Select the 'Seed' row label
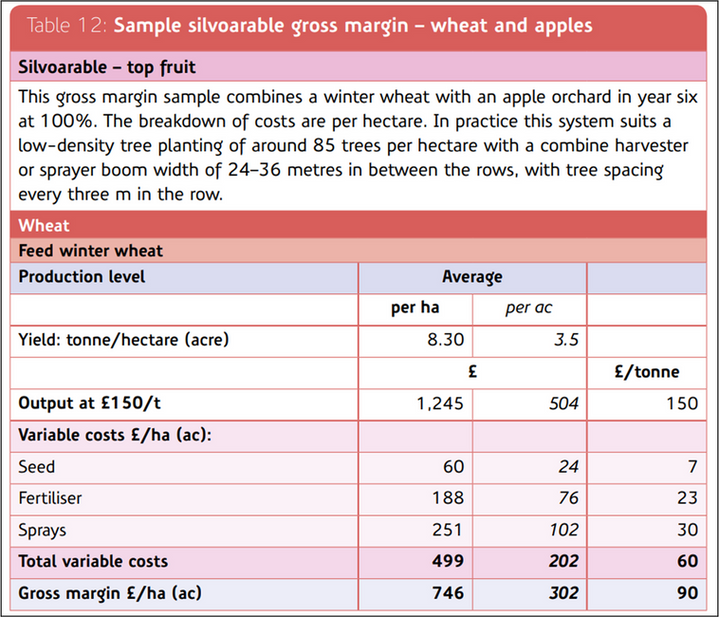The image size is (719, 617). 37,467
